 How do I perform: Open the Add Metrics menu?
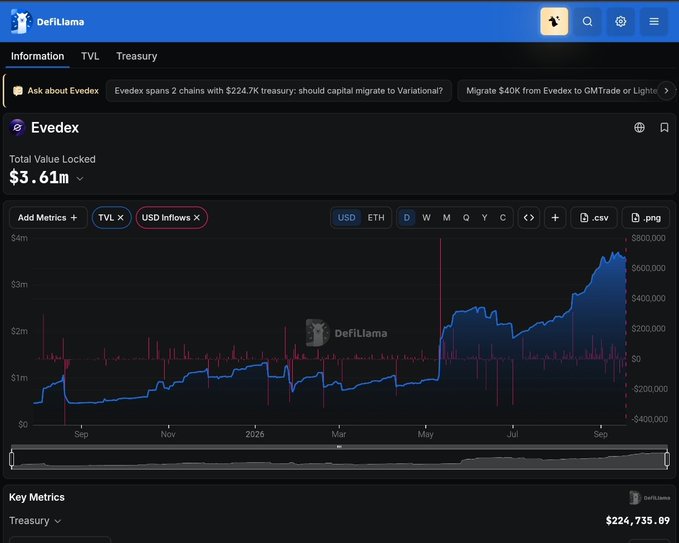coord(48,217)
